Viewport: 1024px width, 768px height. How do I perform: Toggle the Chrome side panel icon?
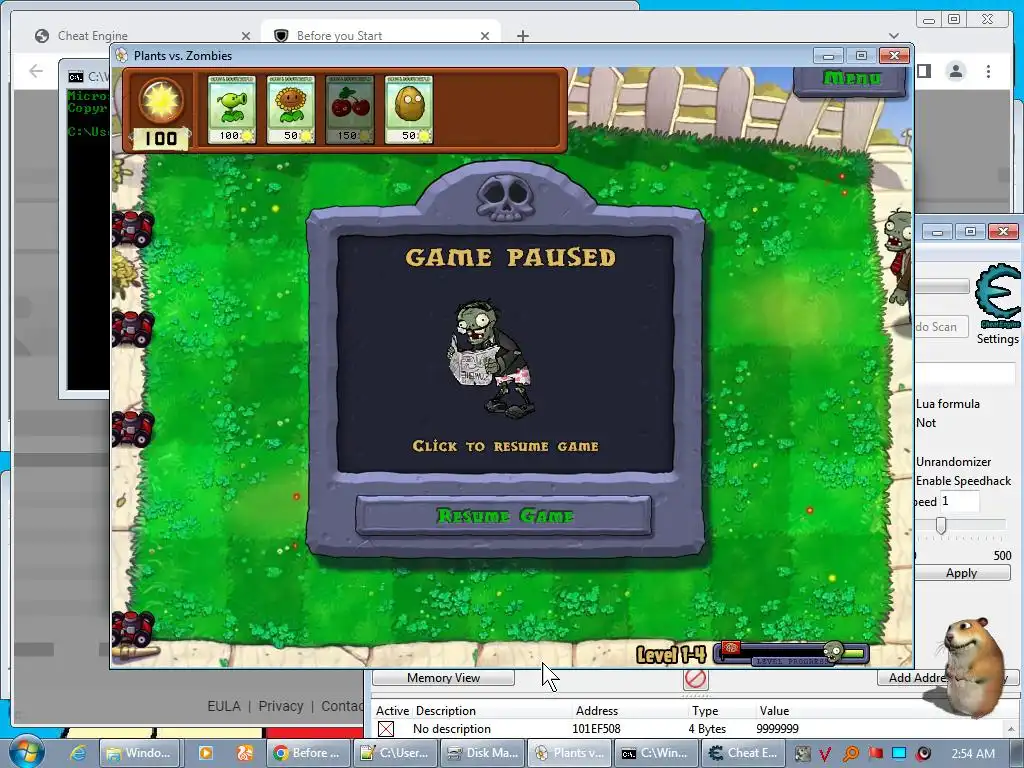[x=923, y=71]
